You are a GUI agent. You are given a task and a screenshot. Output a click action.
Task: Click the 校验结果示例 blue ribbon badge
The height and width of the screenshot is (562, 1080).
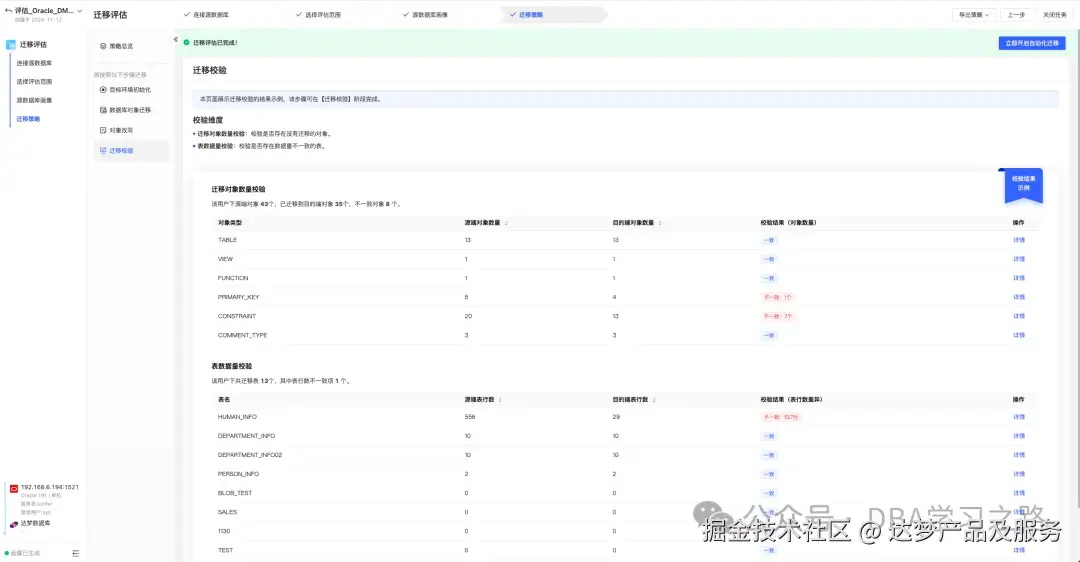(1024, 185)
